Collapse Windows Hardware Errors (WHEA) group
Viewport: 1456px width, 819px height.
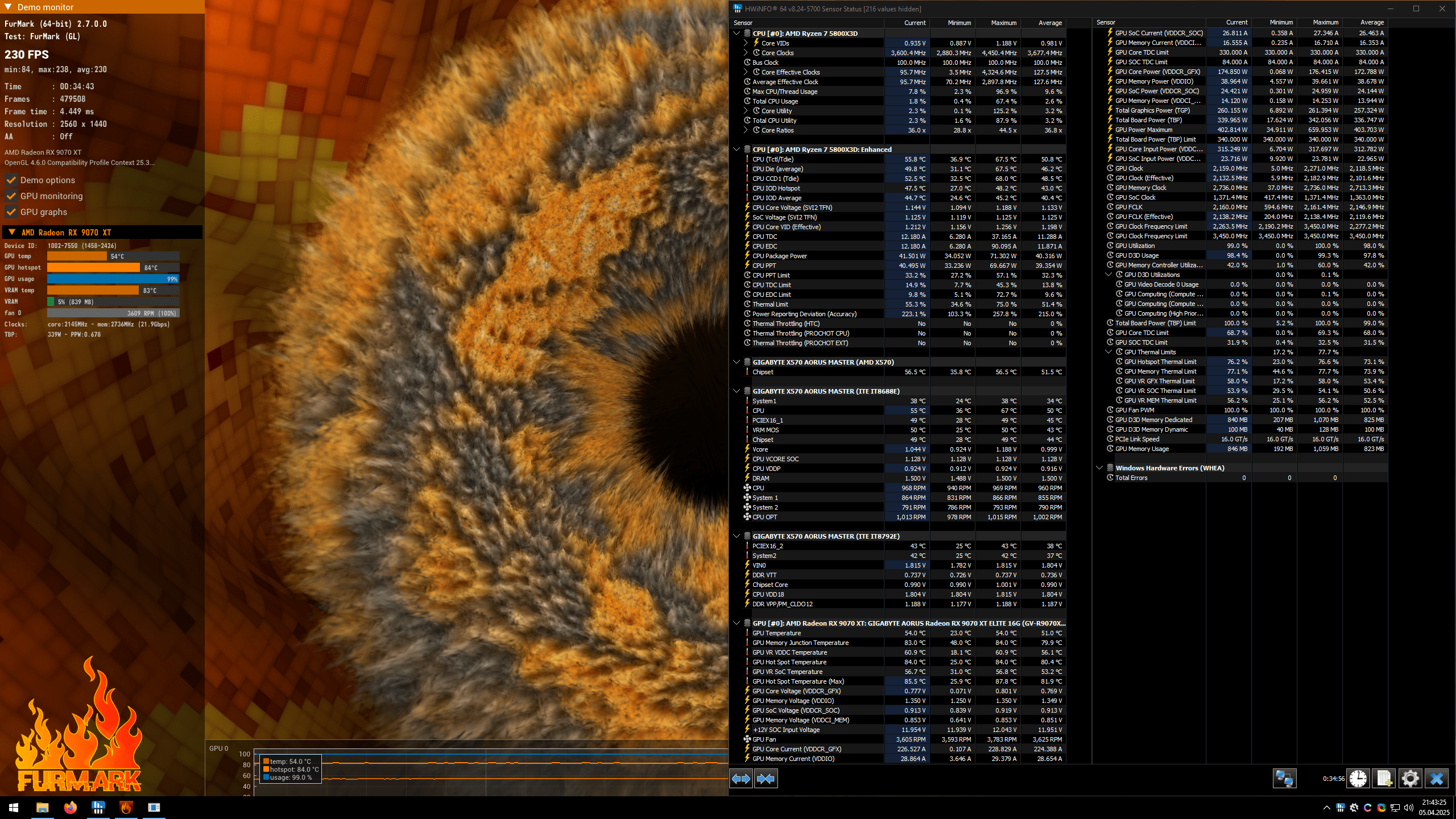1099,468
